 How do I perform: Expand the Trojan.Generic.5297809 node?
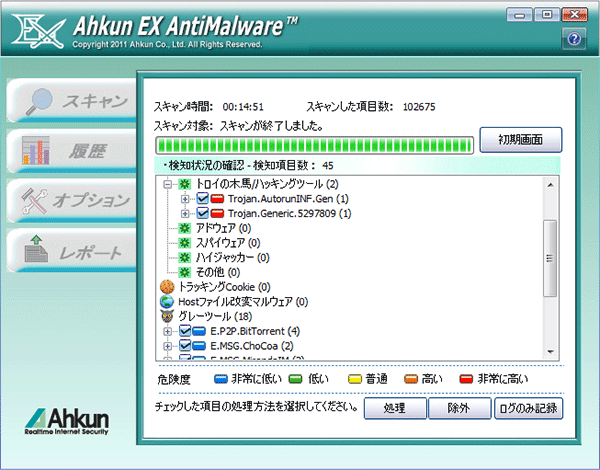(185, 214)
